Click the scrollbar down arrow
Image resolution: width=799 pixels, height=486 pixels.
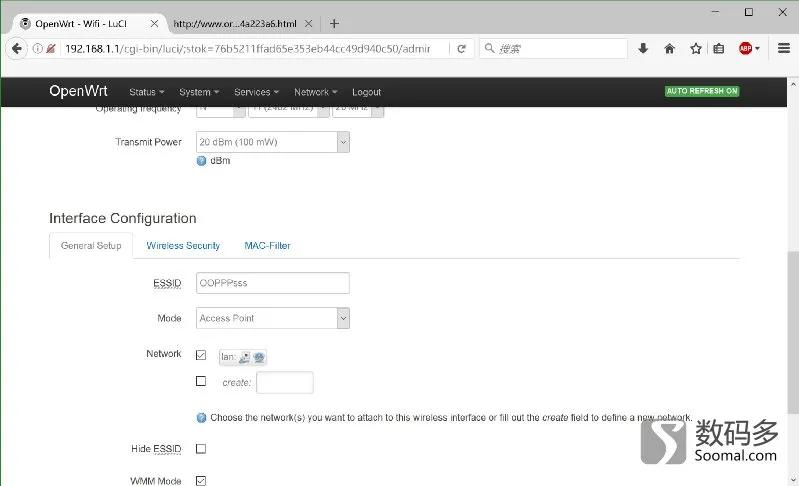[x=793, y=480]
